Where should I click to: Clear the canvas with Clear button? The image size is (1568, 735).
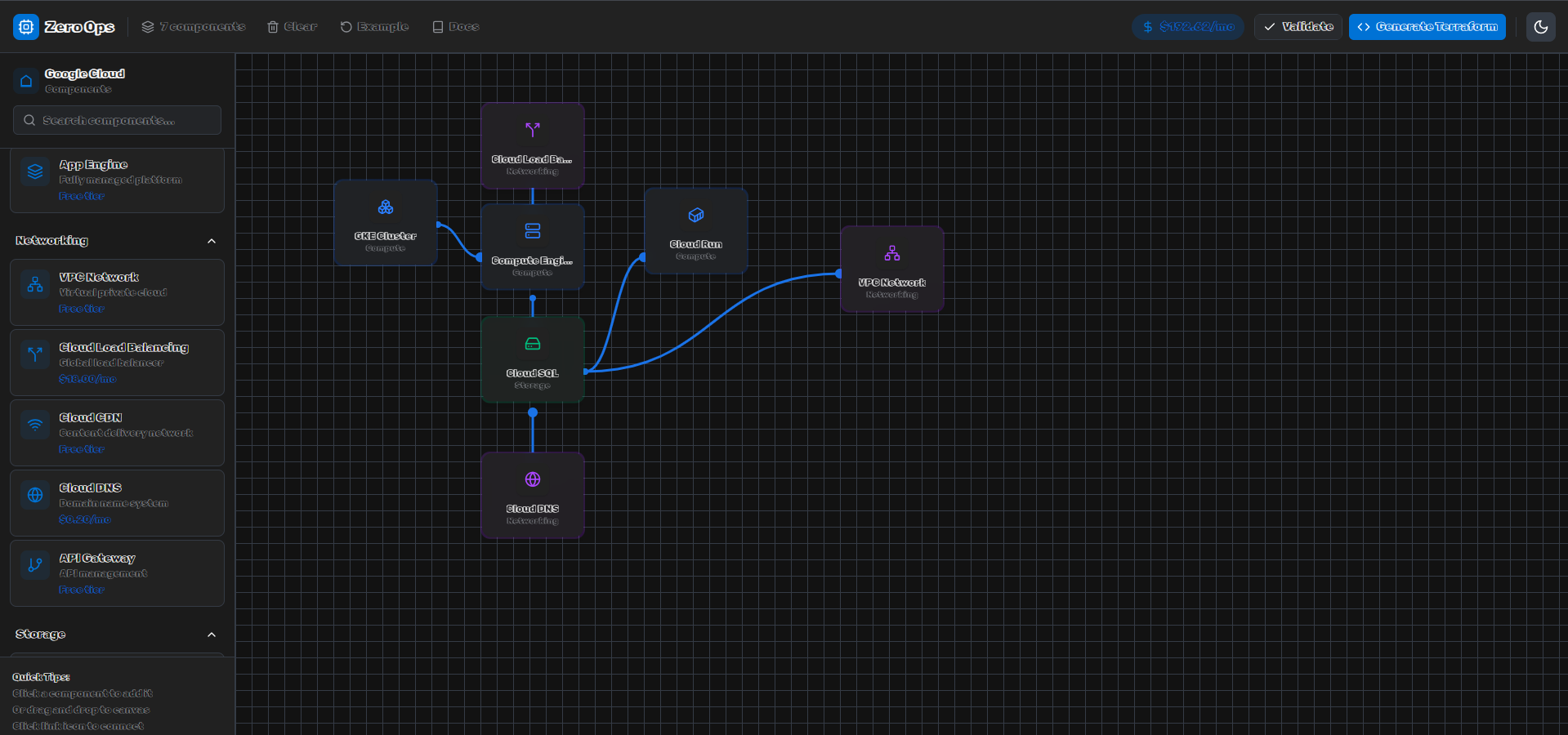coord(292,27)
